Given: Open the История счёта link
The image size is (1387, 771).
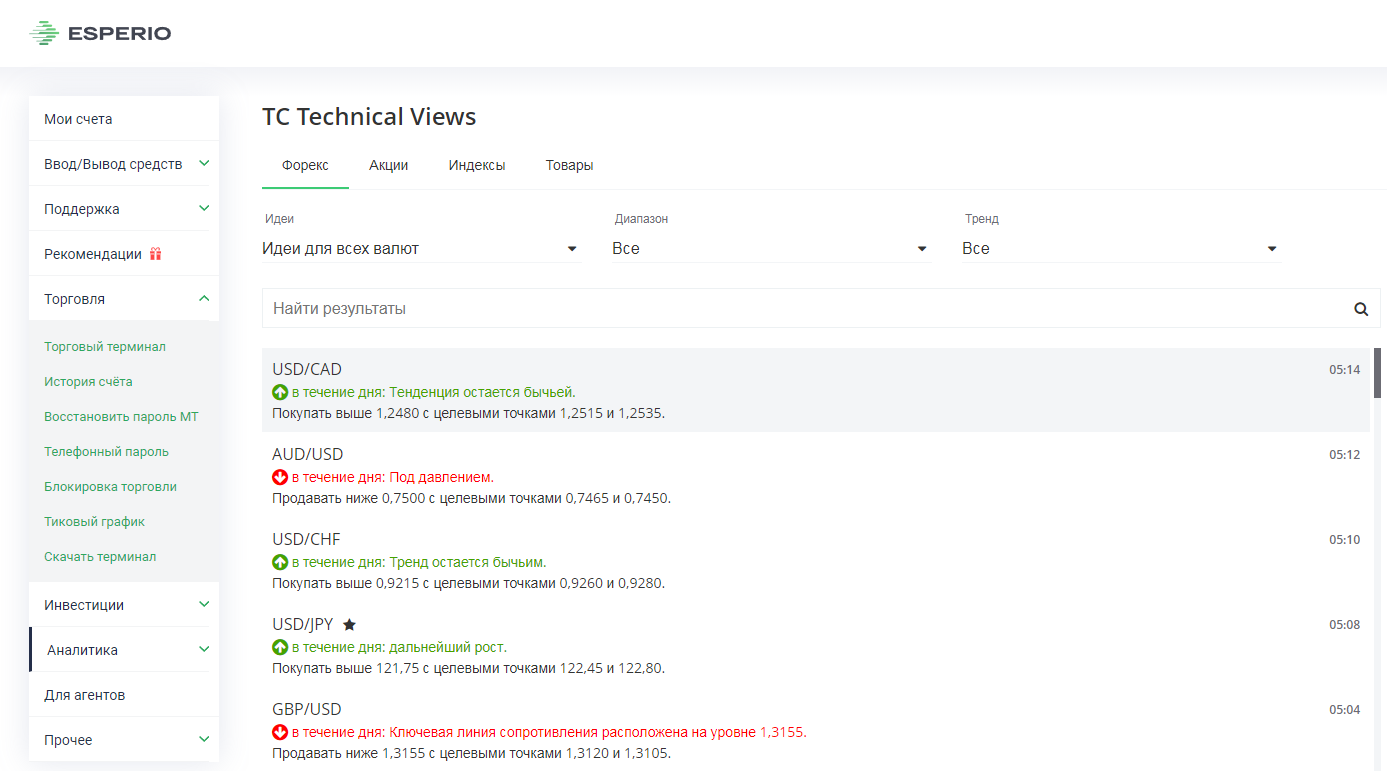Looking at the screenshot, I should (88, 381).
